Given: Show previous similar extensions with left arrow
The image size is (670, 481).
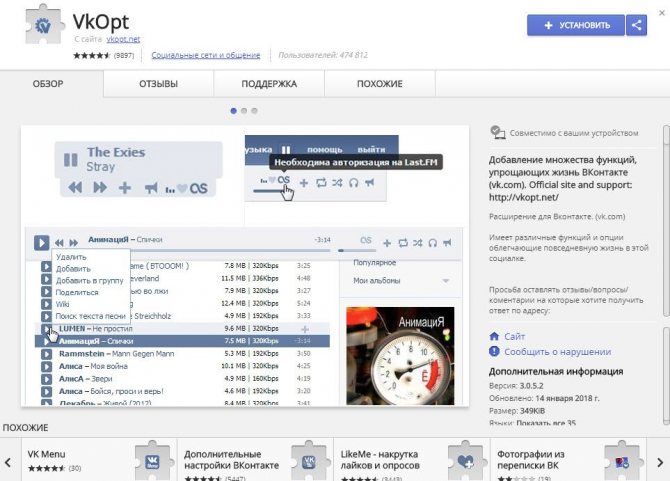Looking at the screenshot, I should (8, 462).
